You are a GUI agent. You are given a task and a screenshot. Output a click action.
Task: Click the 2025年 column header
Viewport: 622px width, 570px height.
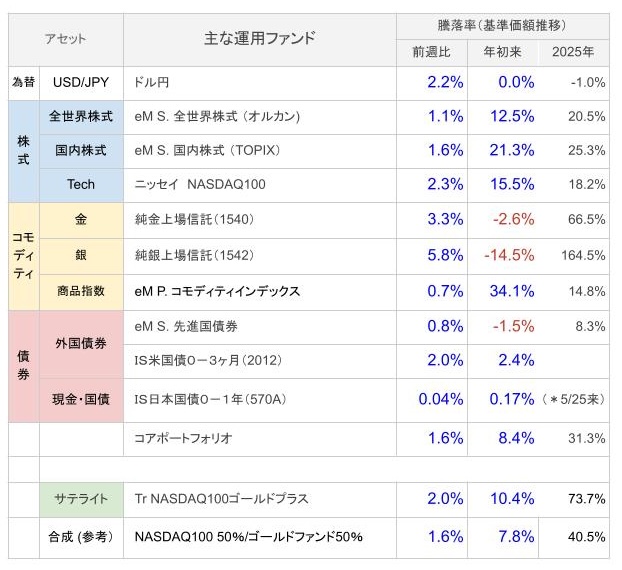pos(574,52)
